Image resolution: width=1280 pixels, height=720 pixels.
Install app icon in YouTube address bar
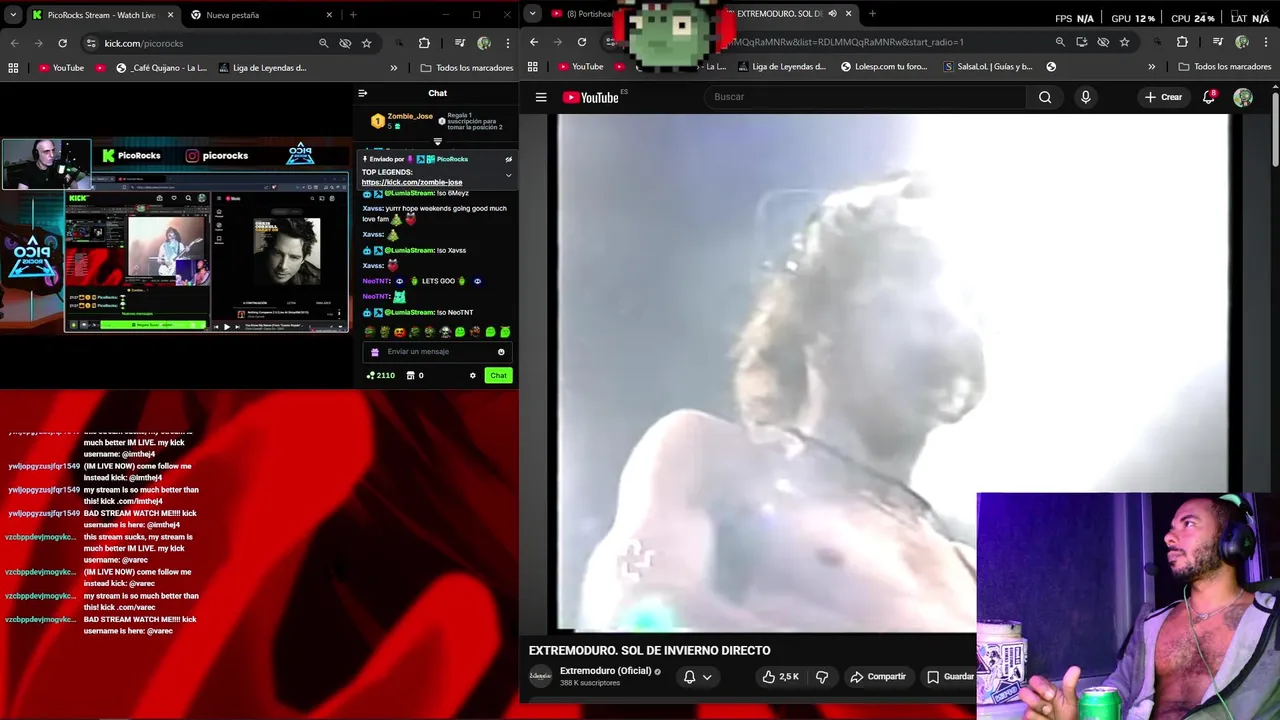pos(1082,42)
